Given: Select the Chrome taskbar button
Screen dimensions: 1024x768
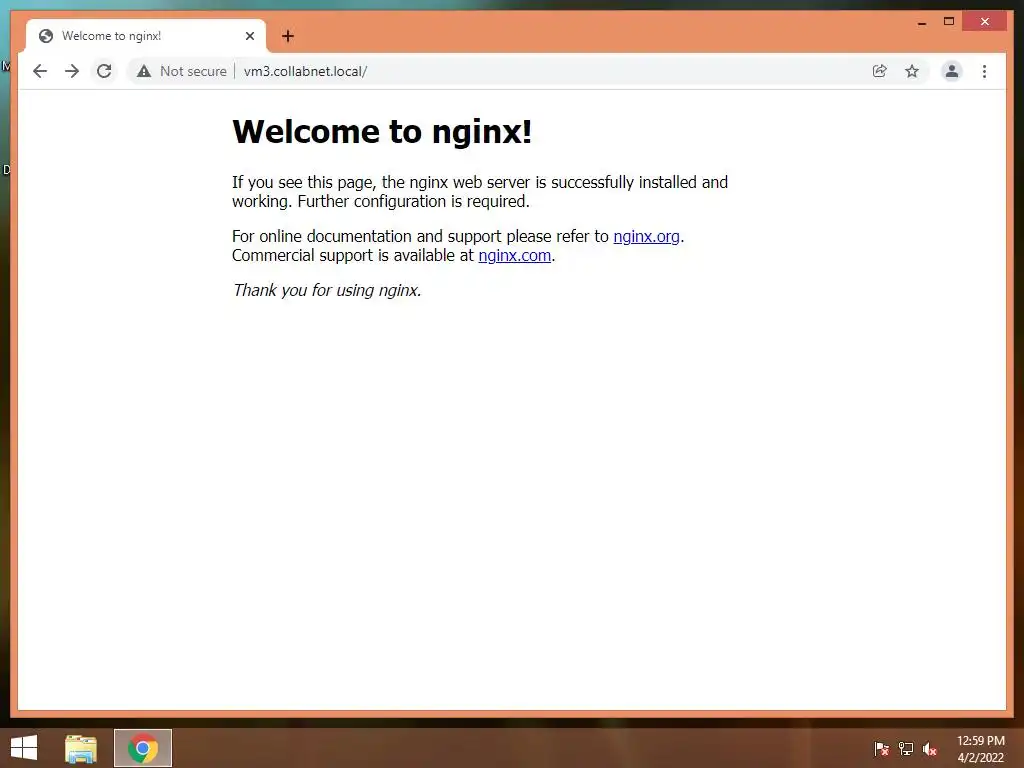Looking at the screenshot, I should (x=143, y=748).
